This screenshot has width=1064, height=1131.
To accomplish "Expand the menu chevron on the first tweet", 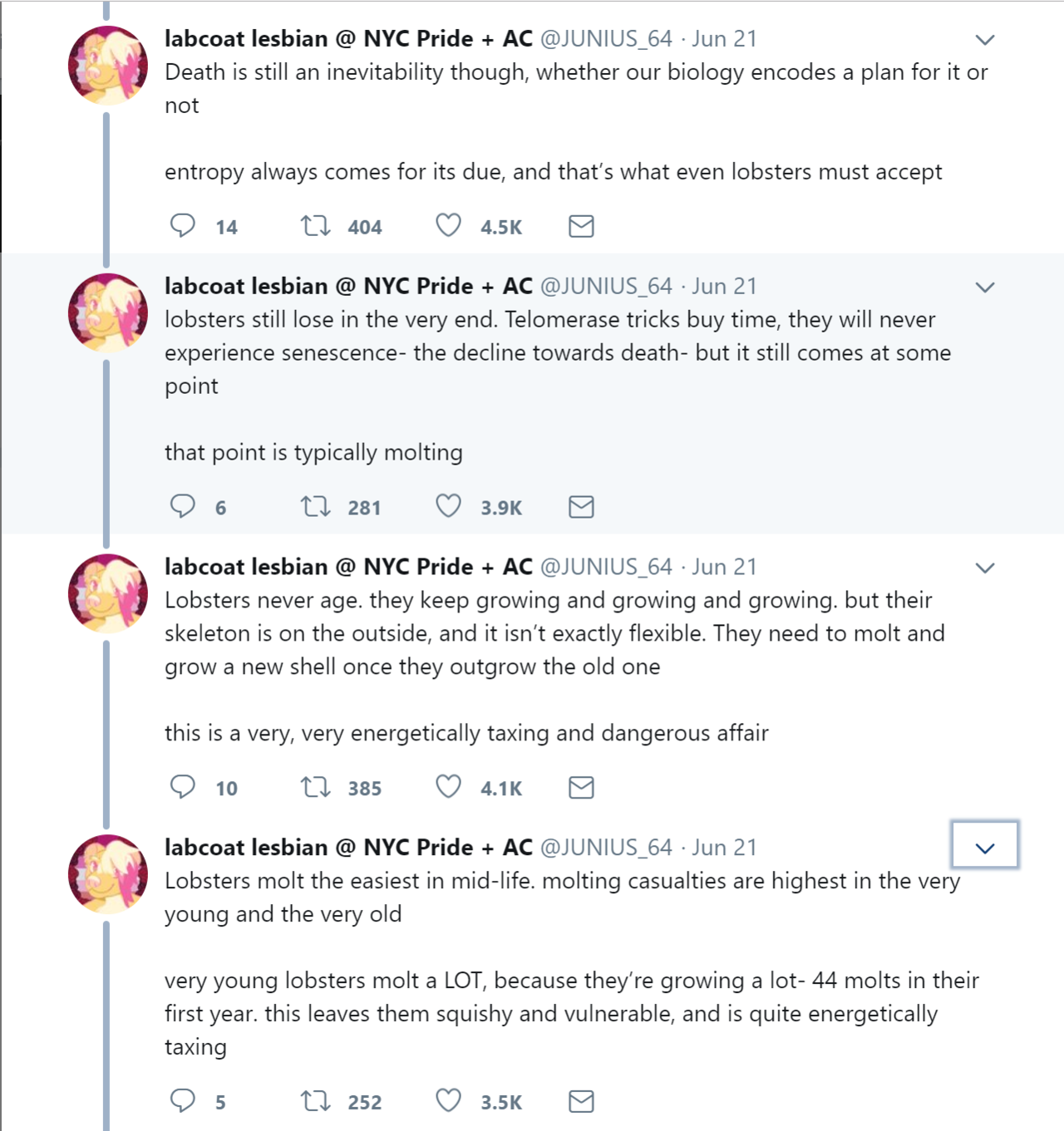I will (985, 40).
